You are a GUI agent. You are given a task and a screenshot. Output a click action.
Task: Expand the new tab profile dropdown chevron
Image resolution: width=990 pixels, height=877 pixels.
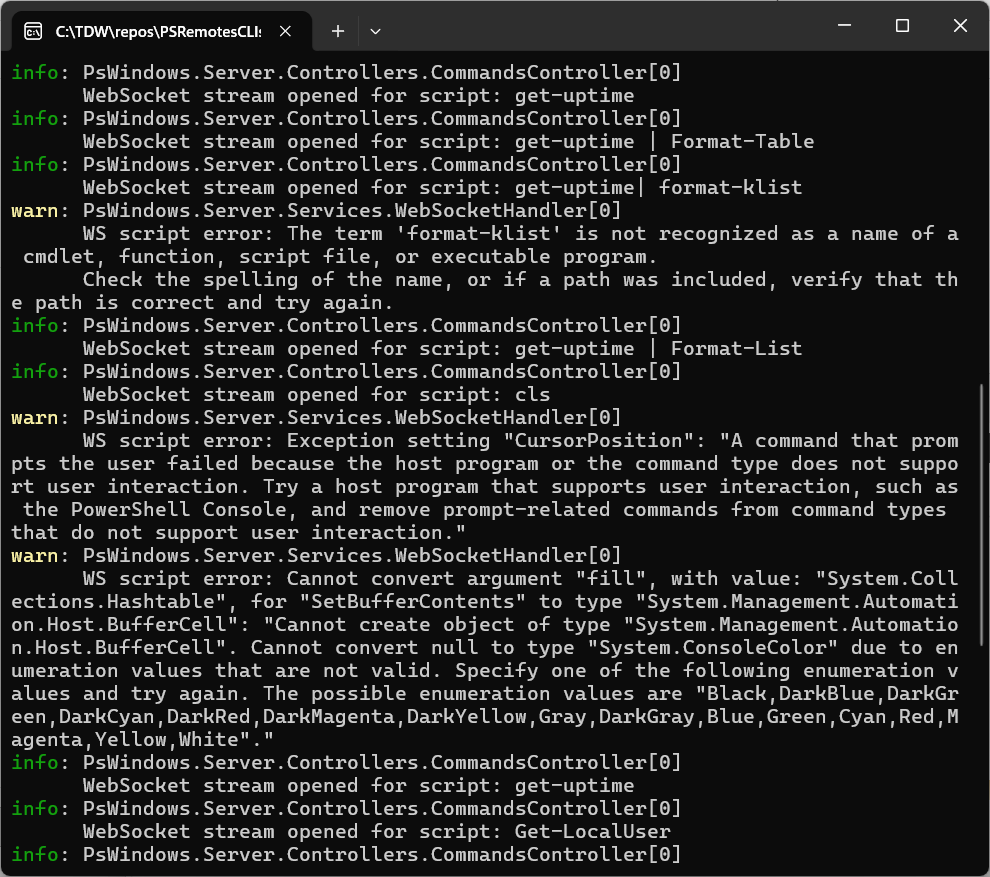(x=375, y=31)
